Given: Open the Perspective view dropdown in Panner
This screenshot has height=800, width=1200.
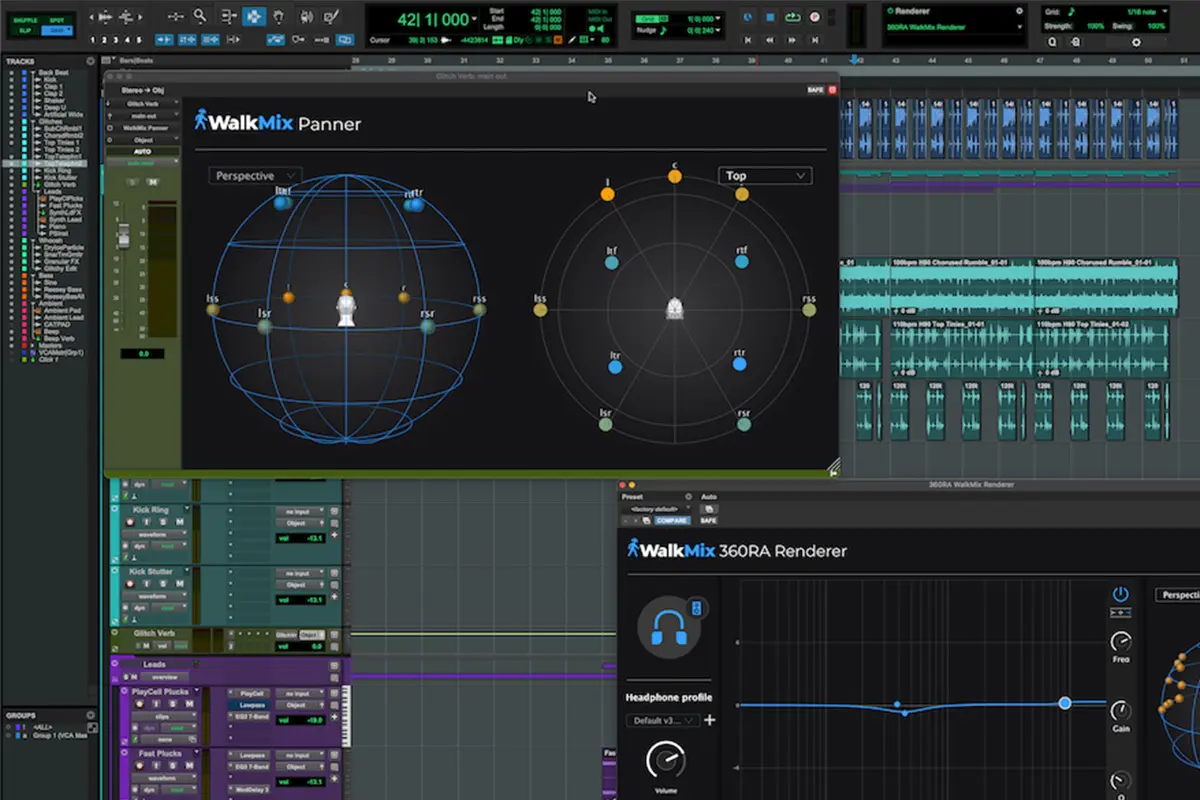Looking at the screenshot, I should pos(255,176).
